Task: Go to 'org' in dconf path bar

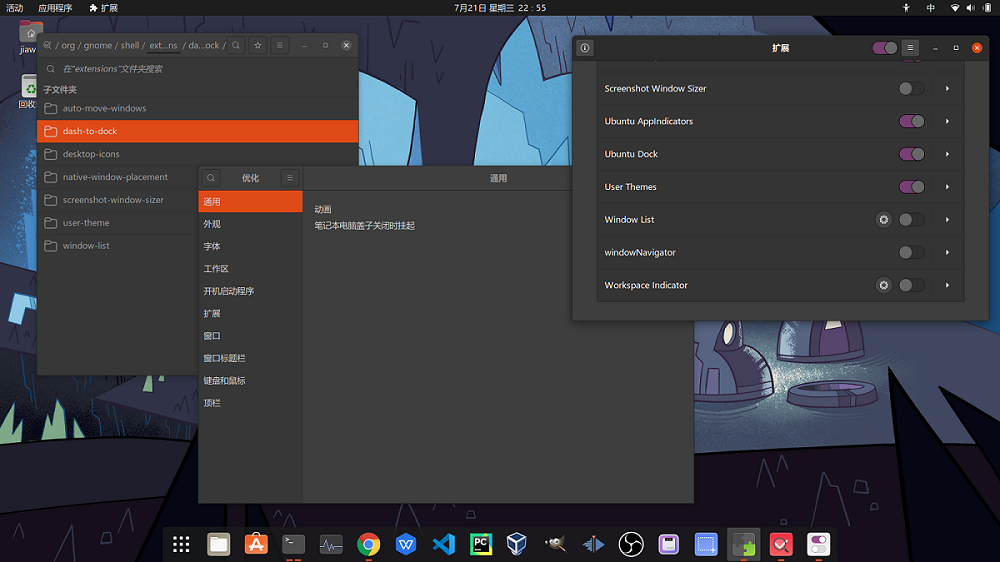Action: pyautogui.click(x=68, y=45)
